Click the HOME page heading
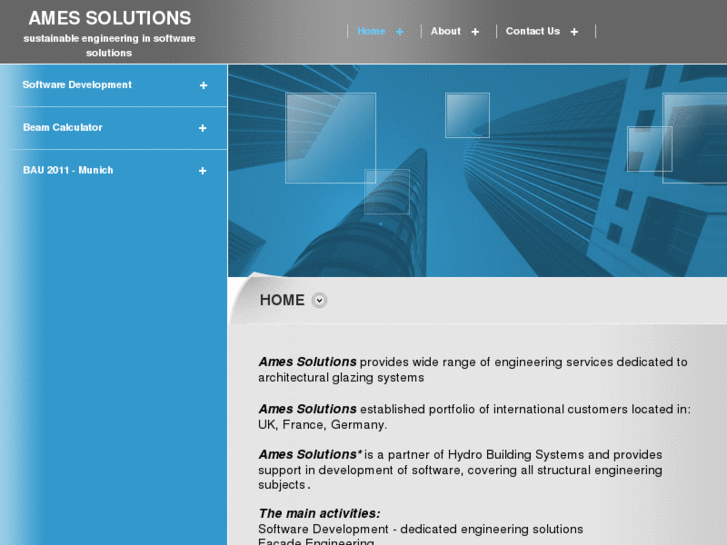This screenshot has height=545, width=727. (x=282, y=300)
